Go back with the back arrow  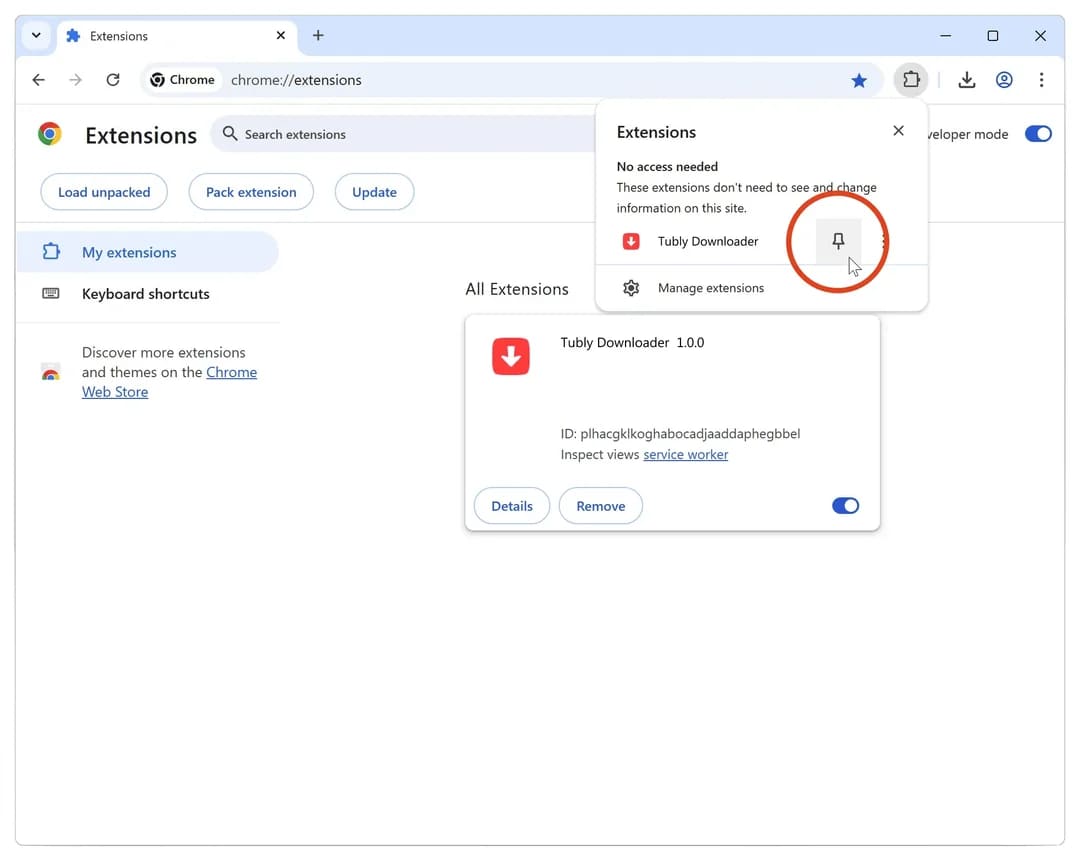point(39,80)
